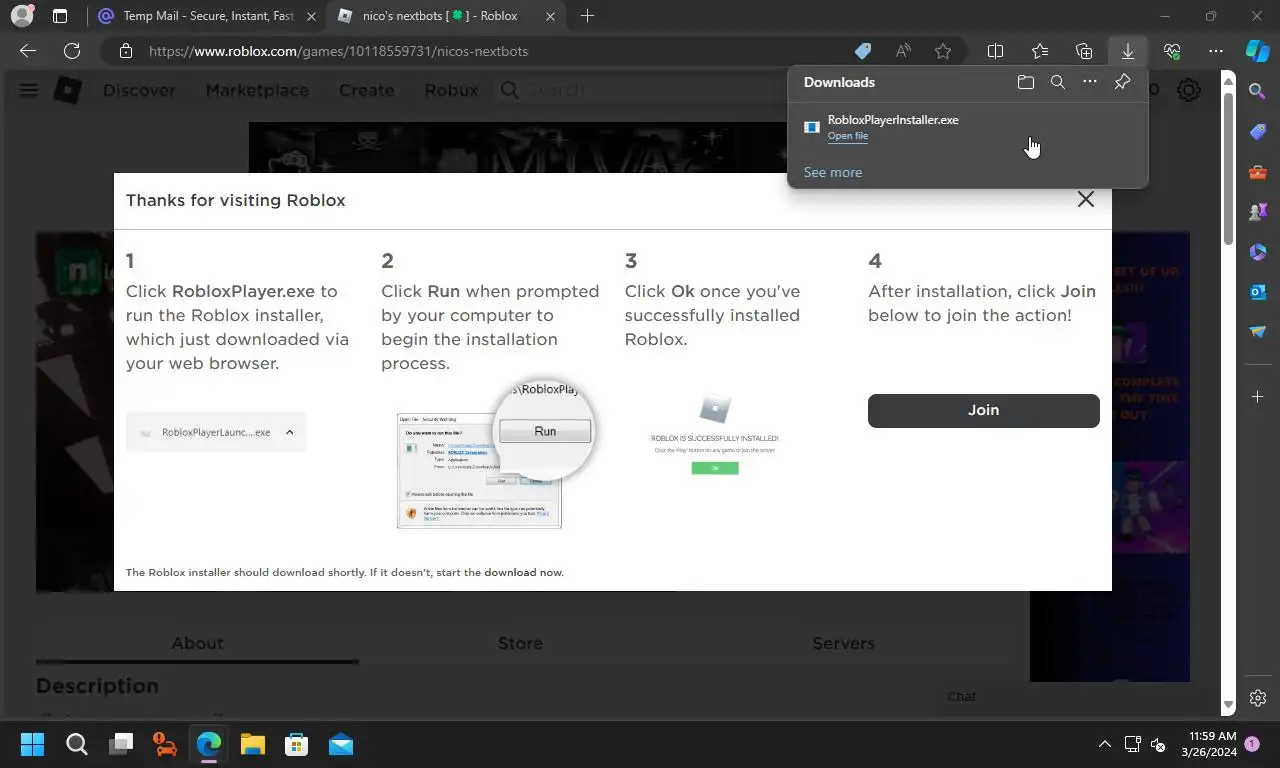The image size is (1280, 768).
Task: Open File Explorer from taskbar
Action: click(252, 744)
